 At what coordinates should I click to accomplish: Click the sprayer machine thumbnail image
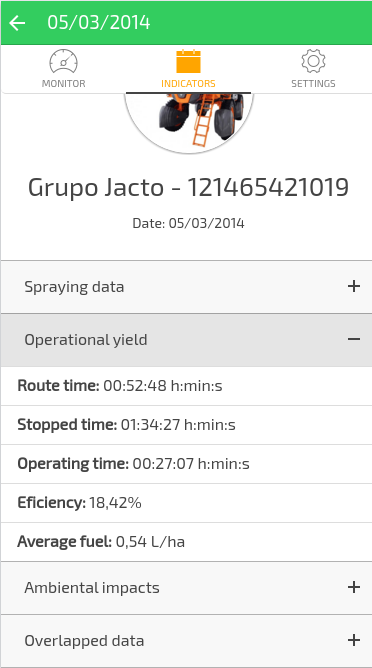pos(189,121)
